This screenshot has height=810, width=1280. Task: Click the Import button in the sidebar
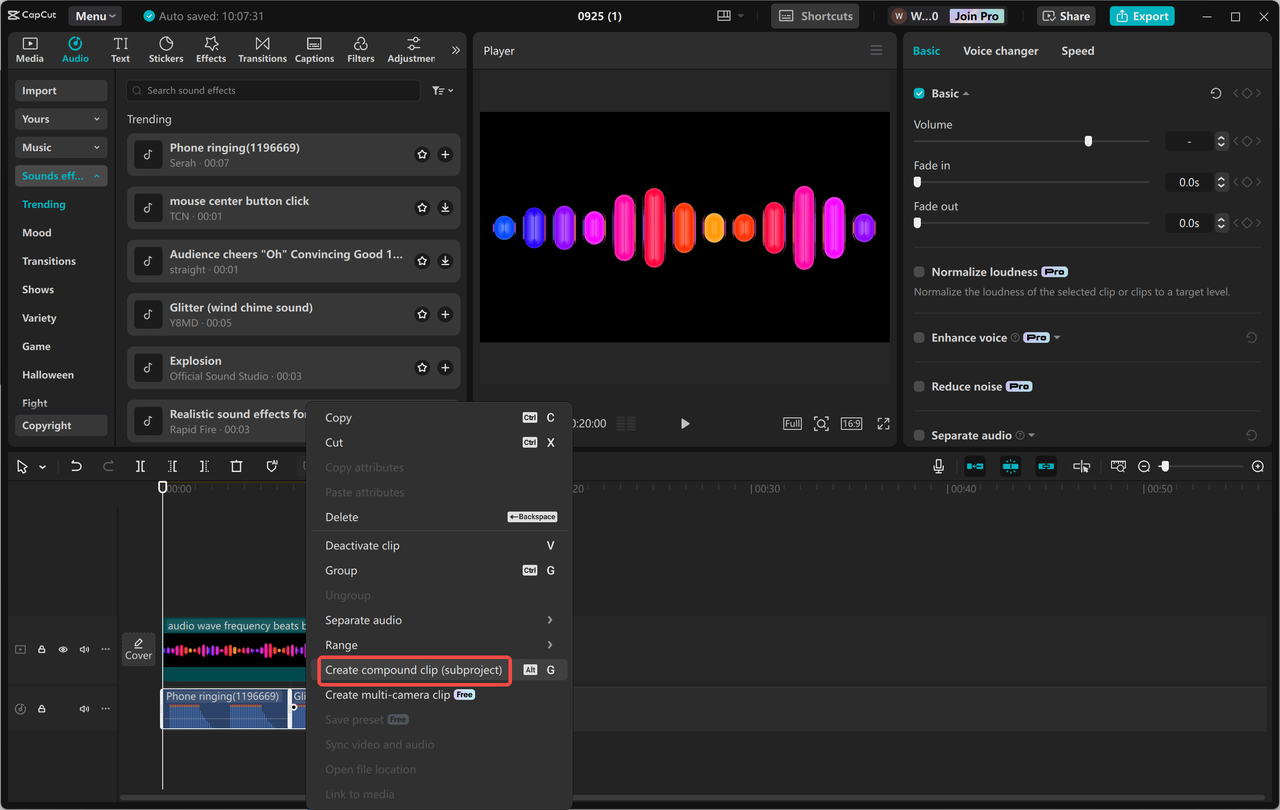60,90
